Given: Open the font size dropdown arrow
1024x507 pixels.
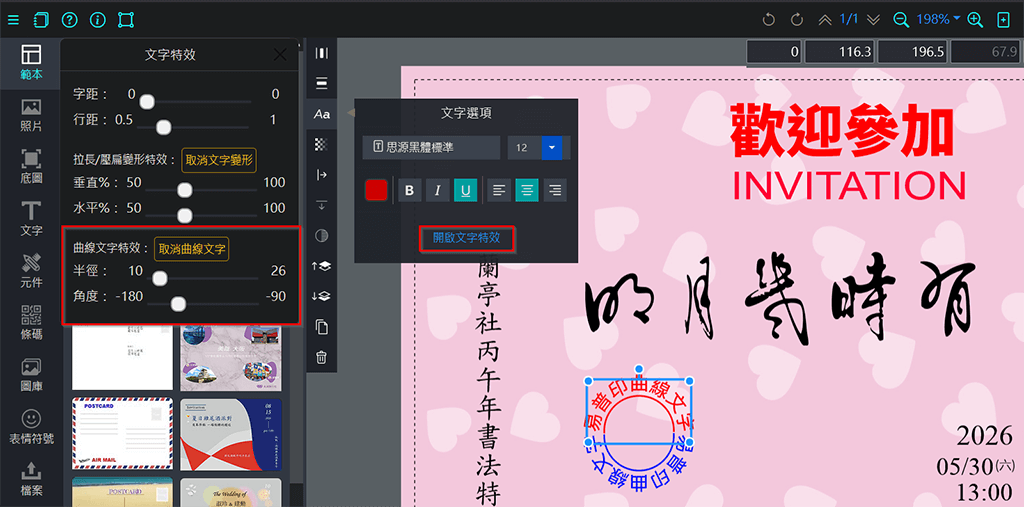Looking at the screenshot, I should (553, 148).
